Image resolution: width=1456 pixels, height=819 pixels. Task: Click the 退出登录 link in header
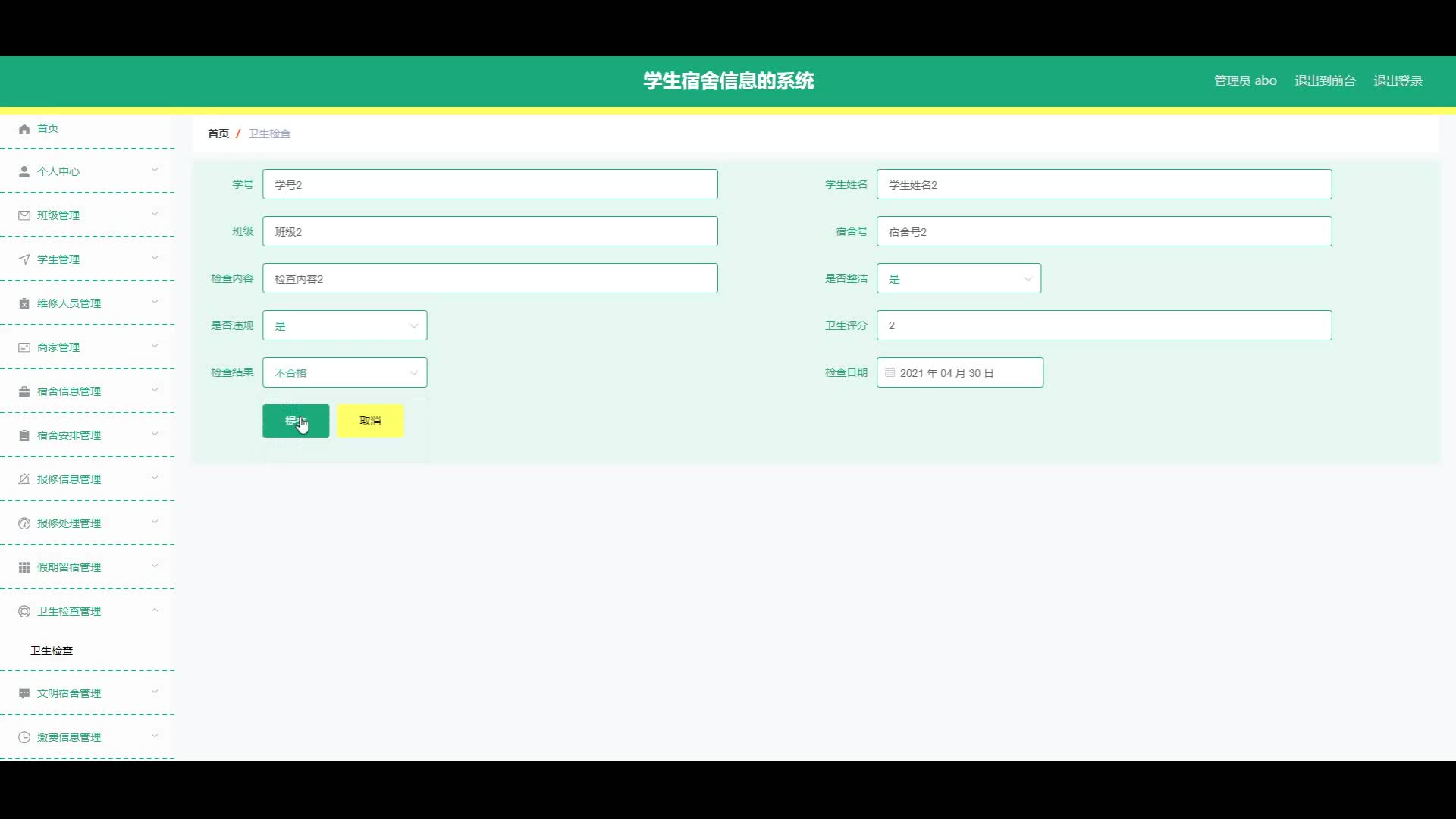1398,80
